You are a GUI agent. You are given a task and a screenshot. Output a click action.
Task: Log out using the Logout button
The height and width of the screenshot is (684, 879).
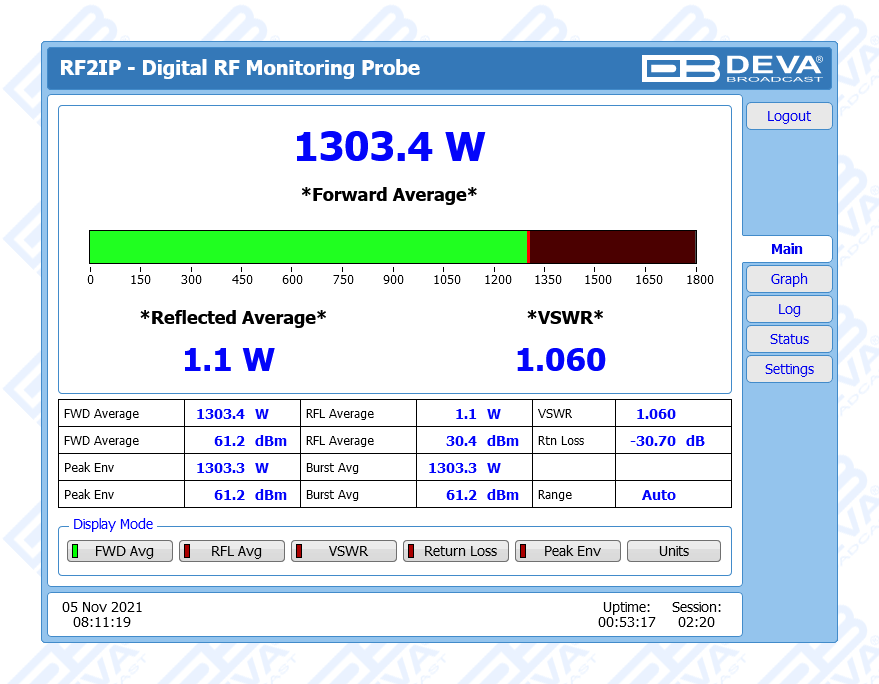coord(788,116)
